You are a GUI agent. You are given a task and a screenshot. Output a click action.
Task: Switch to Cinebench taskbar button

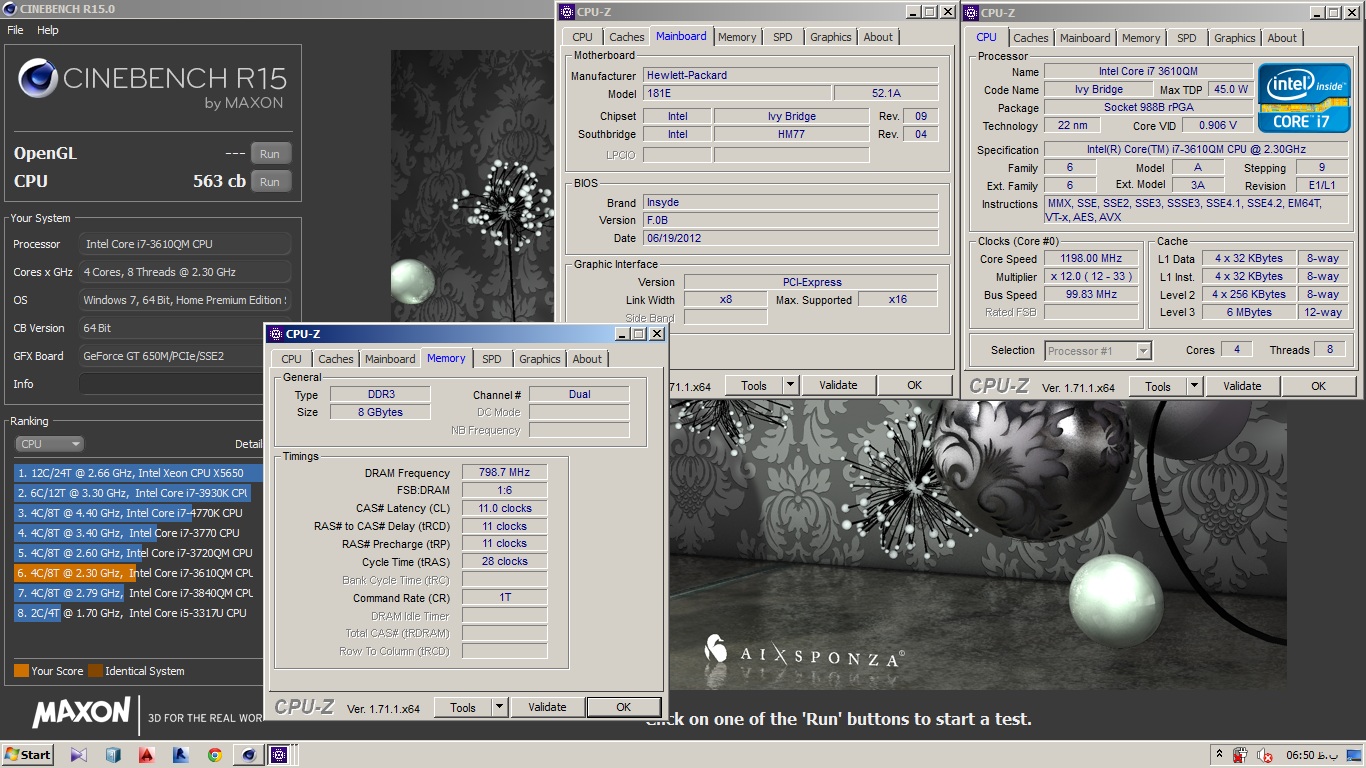point(247,755)
